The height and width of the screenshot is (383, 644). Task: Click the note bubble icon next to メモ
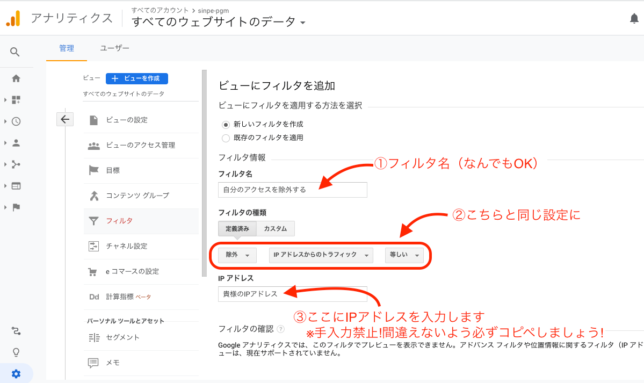pyautogui.click(x=93, y=363)
